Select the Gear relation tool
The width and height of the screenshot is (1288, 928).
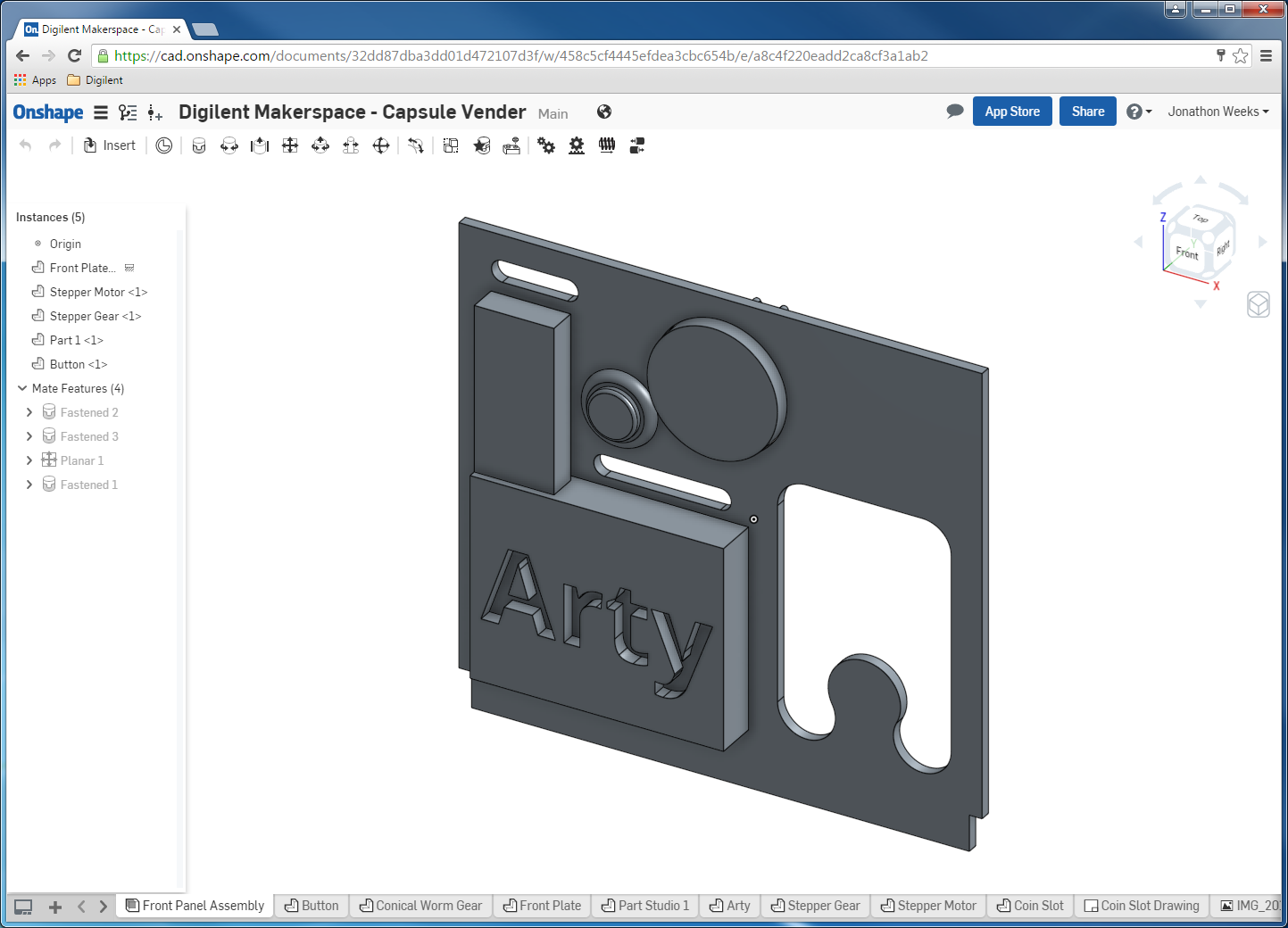(x=546, y=145)
